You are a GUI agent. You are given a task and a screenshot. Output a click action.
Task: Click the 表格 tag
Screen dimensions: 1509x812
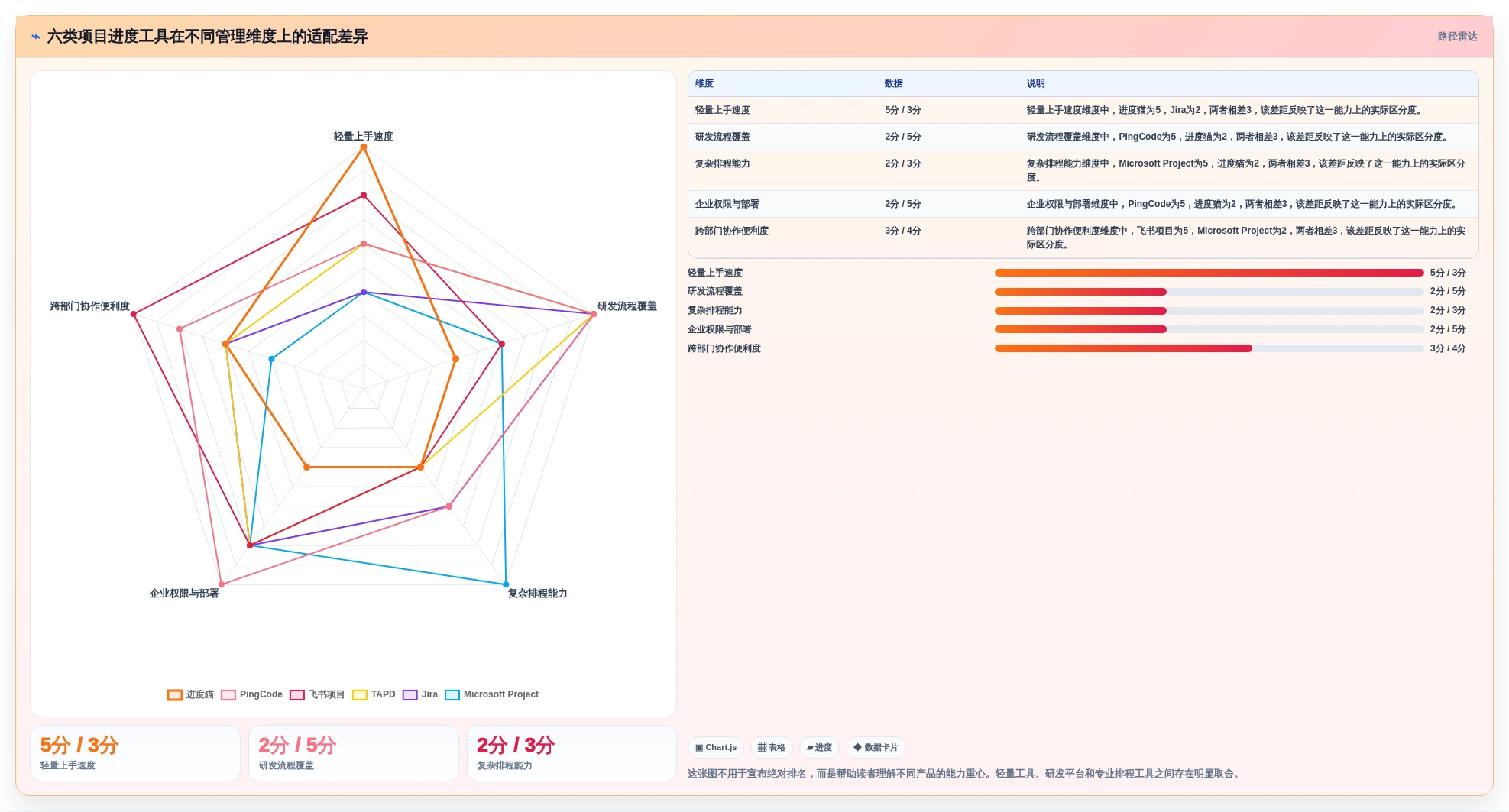click(x=772, y=748)
